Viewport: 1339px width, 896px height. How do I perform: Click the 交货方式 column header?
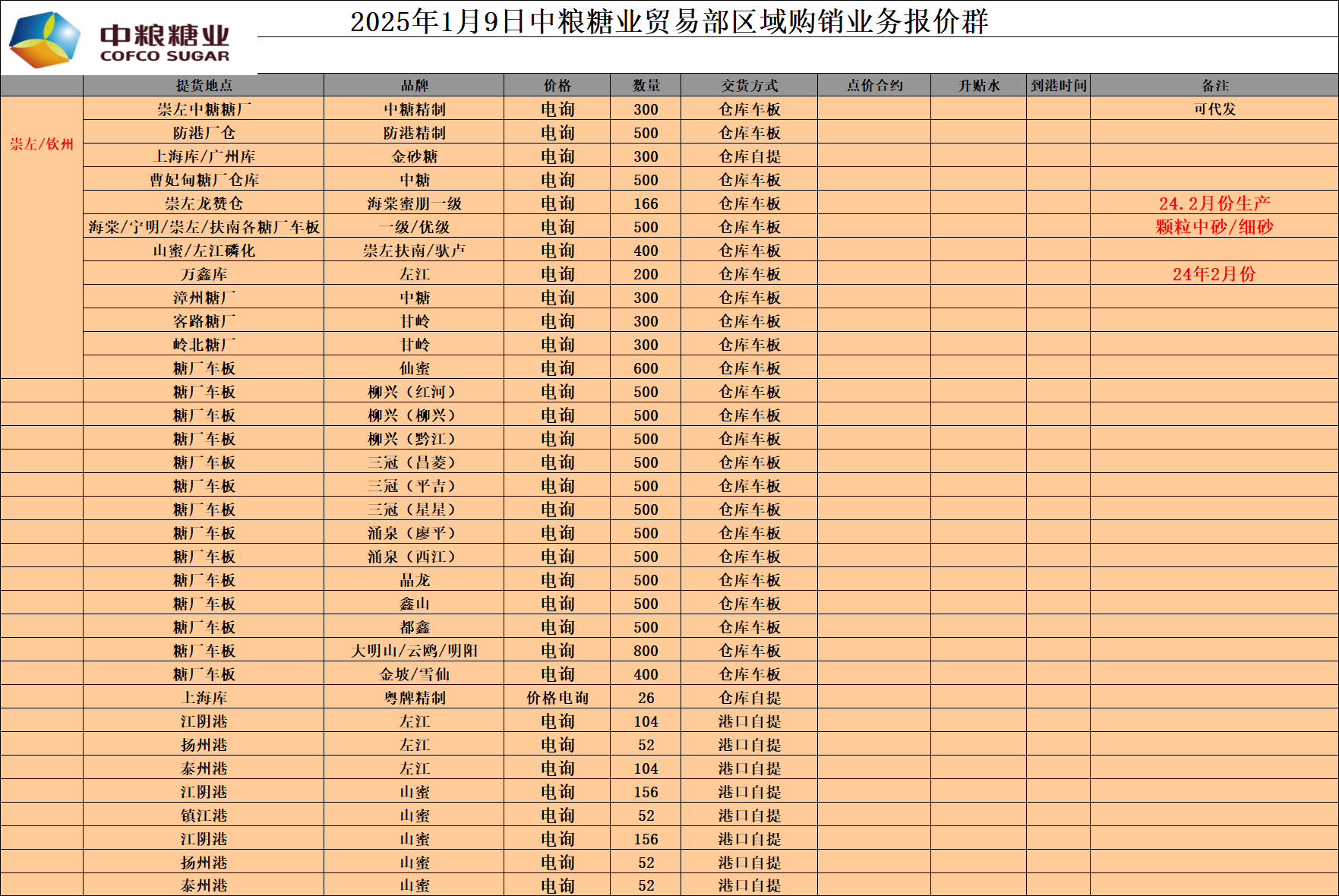(749, 86)
